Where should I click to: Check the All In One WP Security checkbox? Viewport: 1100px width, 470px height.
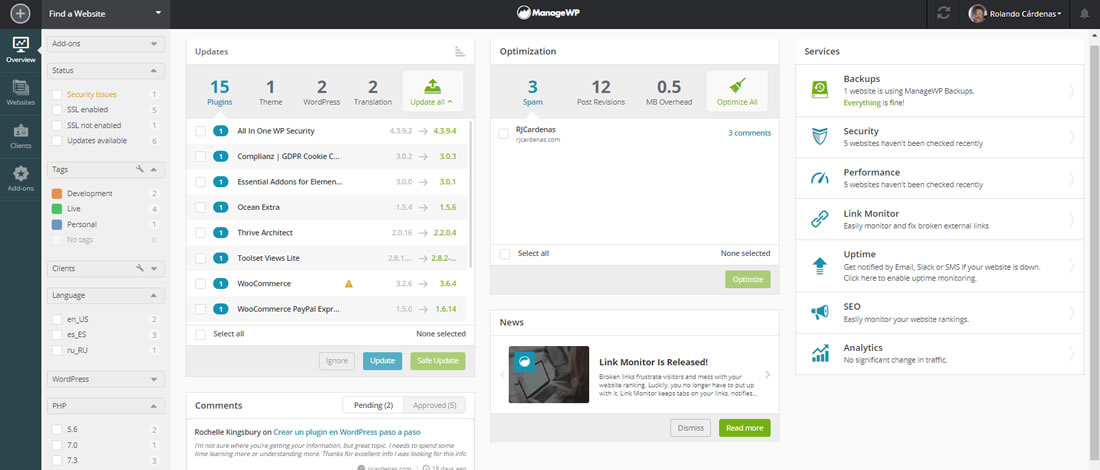[x=201, y=131]
